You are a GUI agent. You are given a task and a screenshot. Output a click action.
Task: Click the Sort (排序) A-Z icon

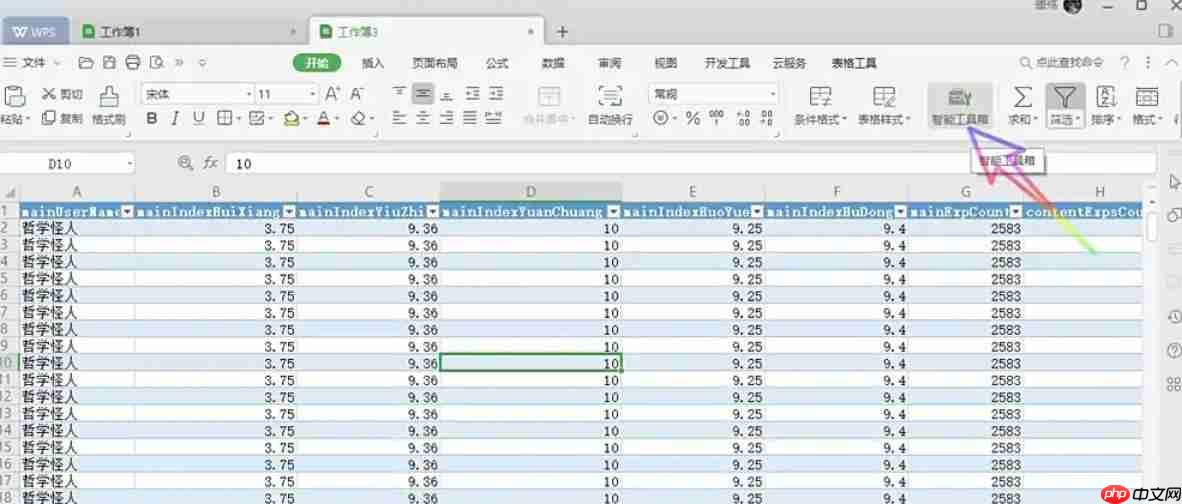pos(1105,96)
